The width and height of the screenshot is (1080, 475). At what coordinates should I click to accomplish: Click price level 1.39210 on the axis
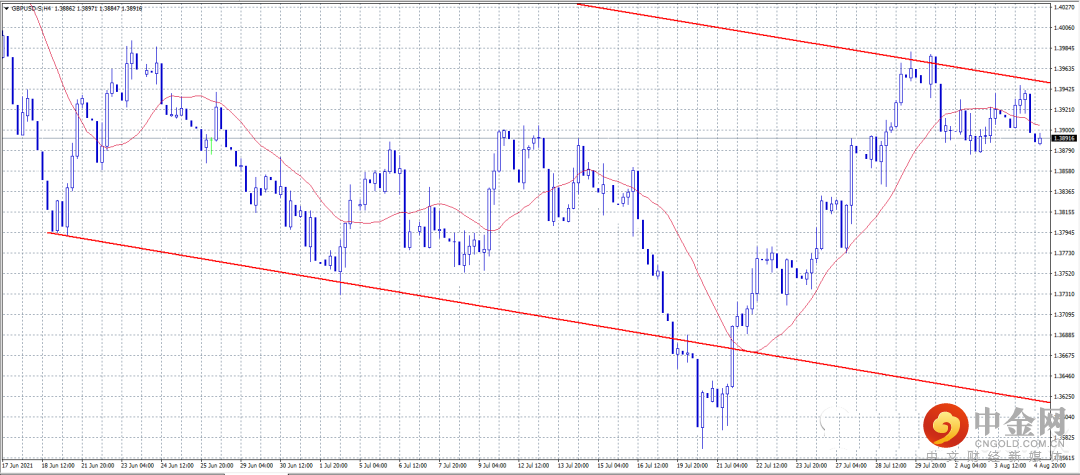point(1065,109)
